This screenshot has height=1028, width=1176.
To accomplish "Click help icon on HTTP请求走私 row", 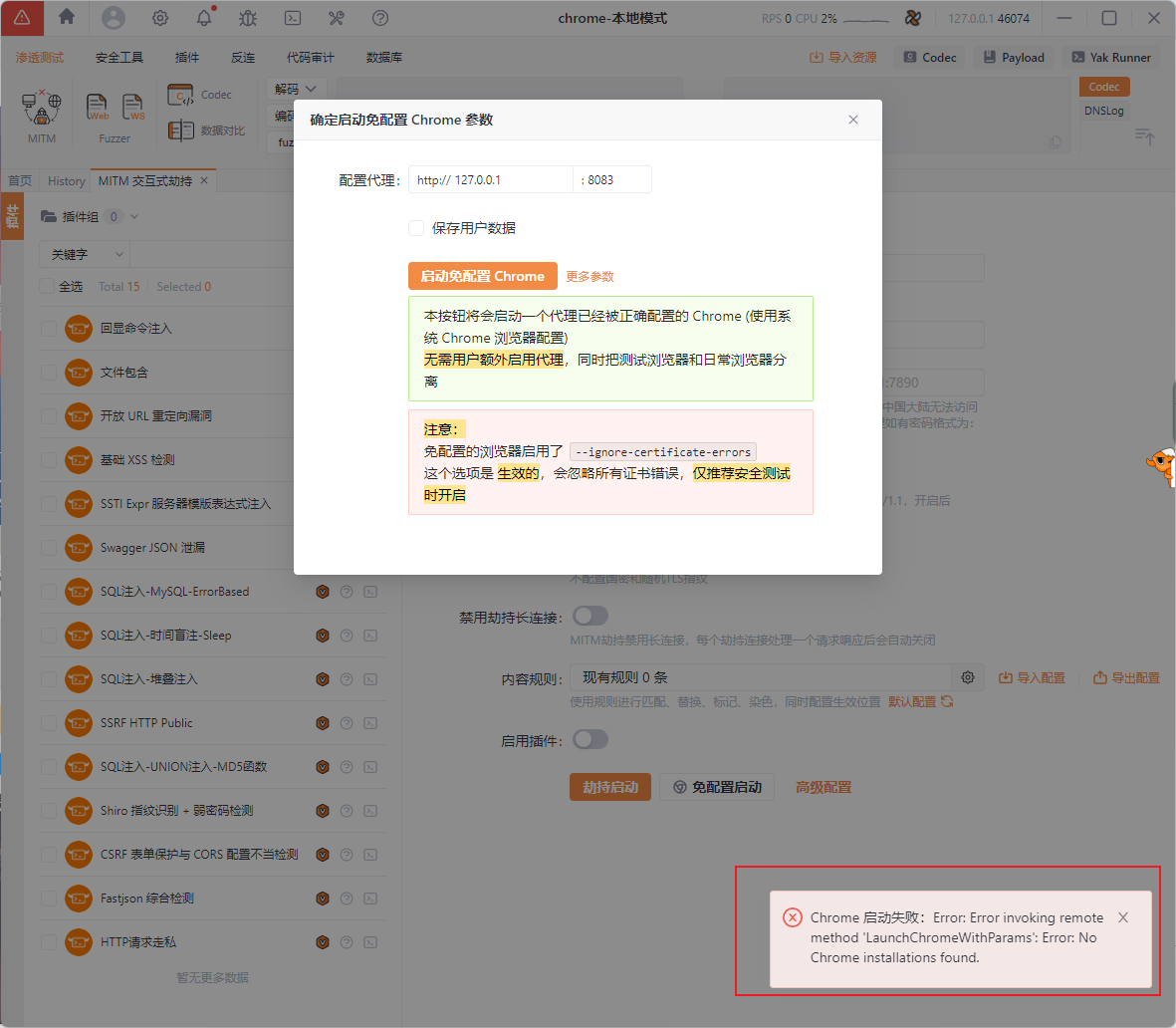I will (347, 942).
